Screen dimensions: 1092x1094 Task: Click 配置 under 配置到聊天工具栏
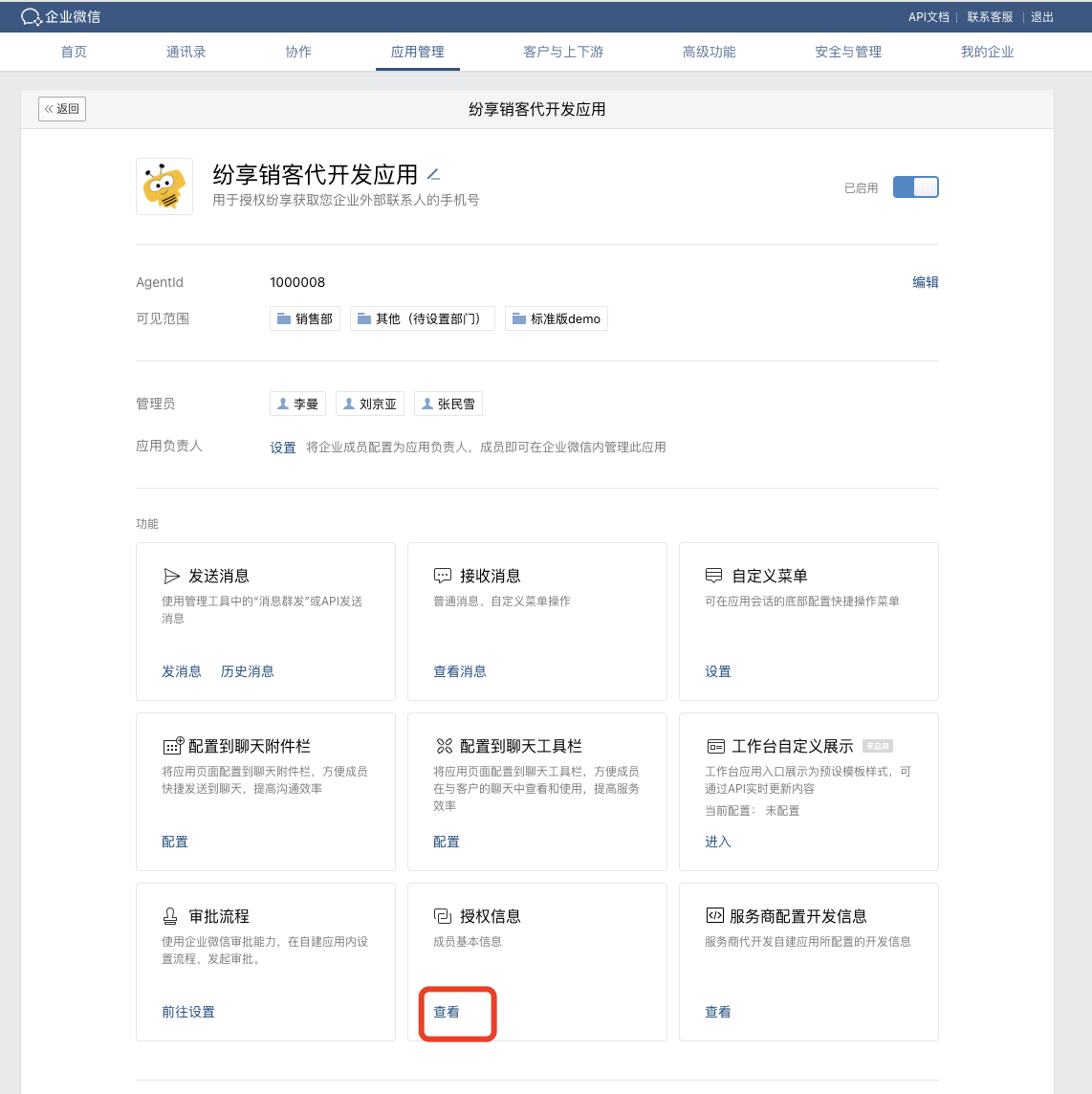tap(447, 842)
